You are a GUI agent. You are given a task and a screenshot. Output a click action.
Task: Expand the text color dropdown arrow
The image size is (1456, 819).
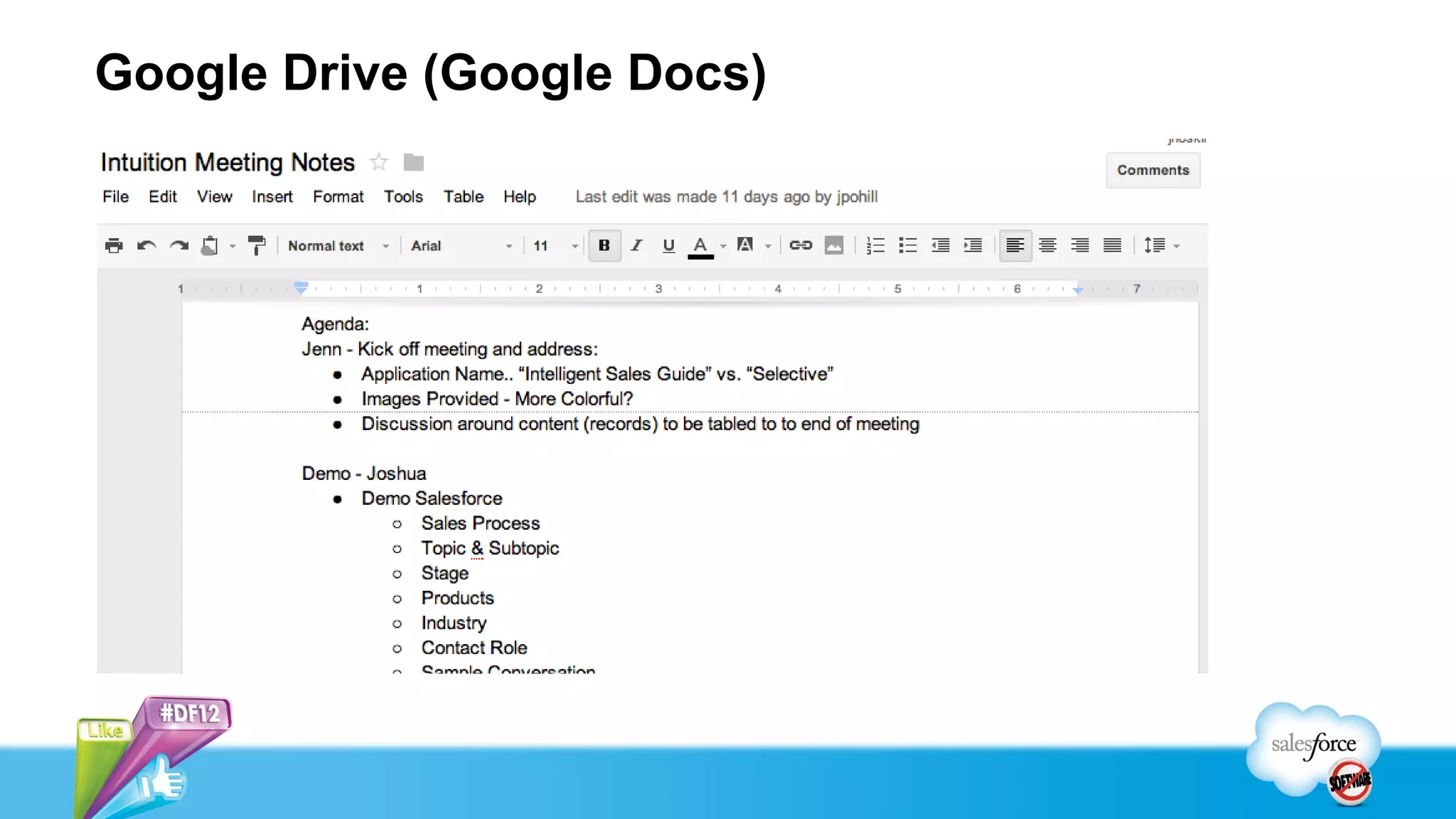(x=723, y=247)
